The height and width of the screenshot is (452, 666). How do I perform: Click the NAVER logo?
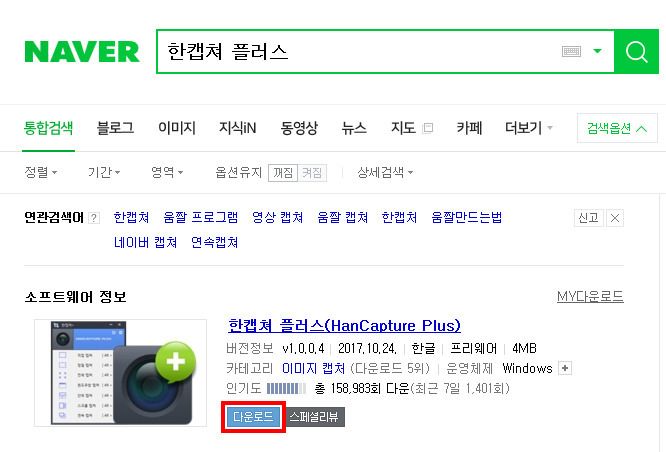[82, 52]
